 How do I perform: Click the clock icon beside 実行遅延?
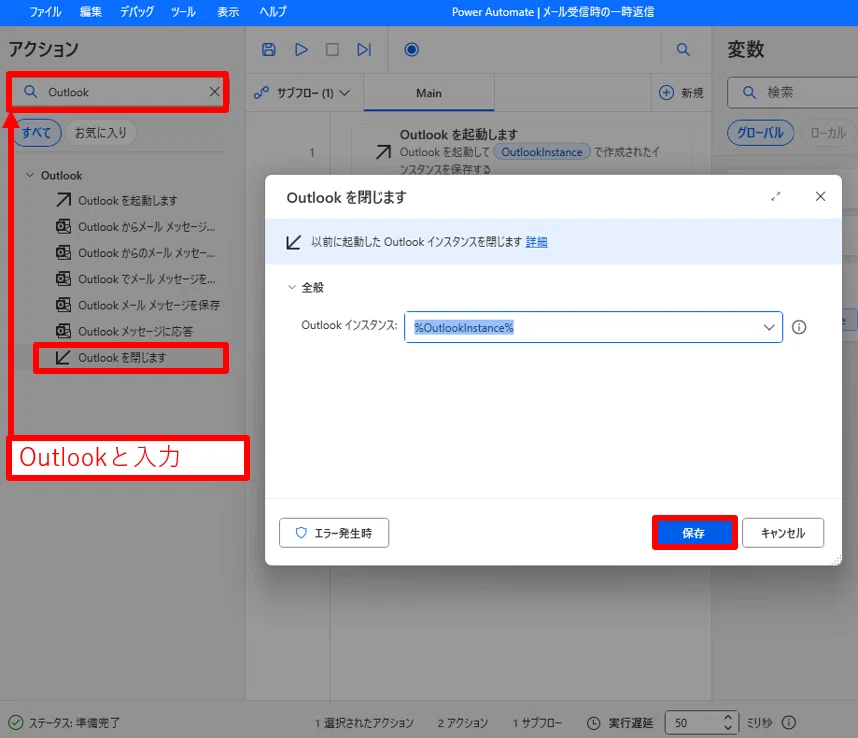[594, 723]
